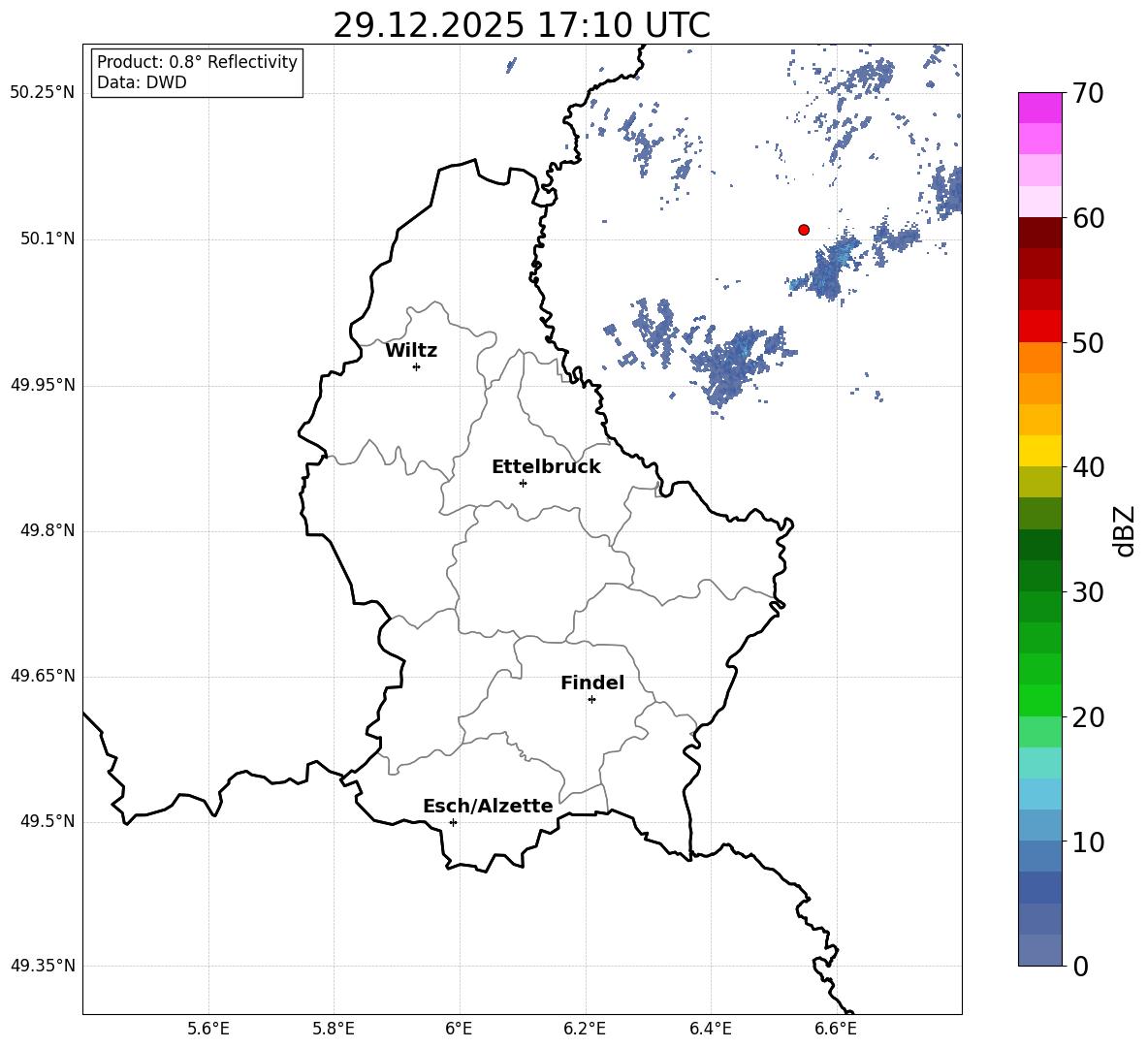This screenshot has width=1148, height=1048.
Task: Click the magenta top colorbar swatch
Action: [1039, 109]
